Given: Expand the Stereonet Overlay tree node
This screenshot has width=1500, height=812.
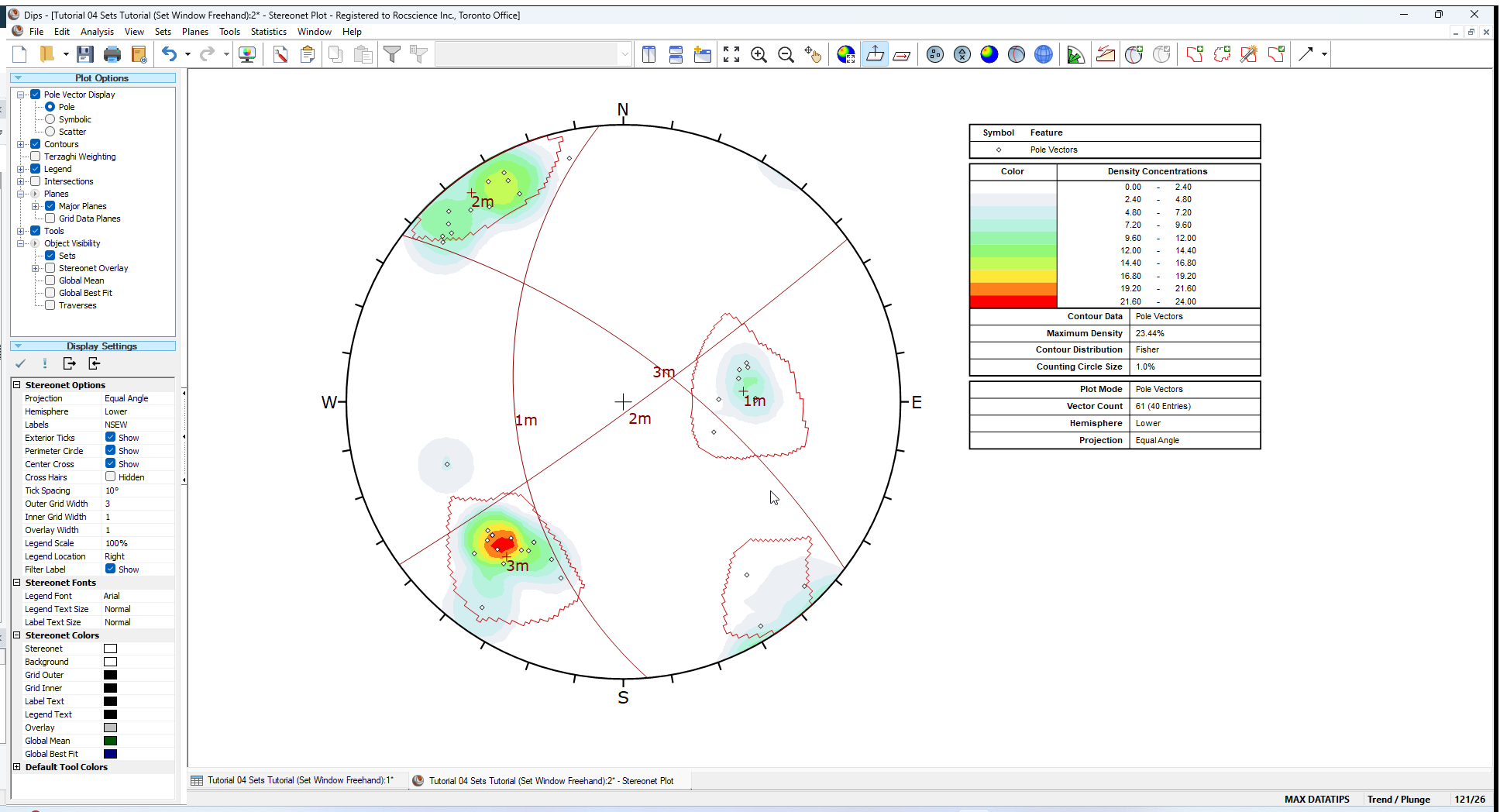Looking at the screenshot, I should [36, 267].
